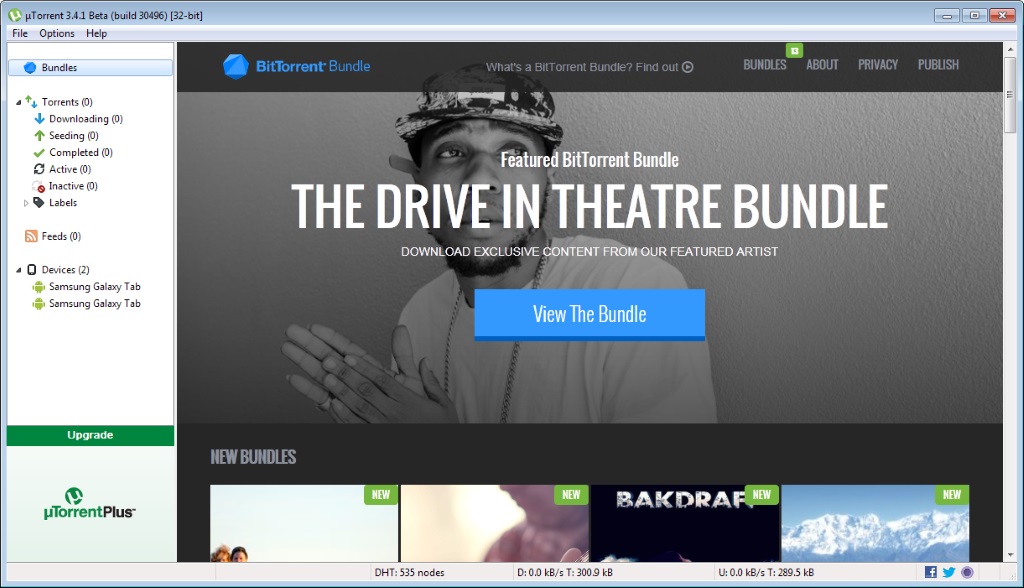Open Facebook icon in status bar
This screenshot has height=588, width=1024.
931,572
